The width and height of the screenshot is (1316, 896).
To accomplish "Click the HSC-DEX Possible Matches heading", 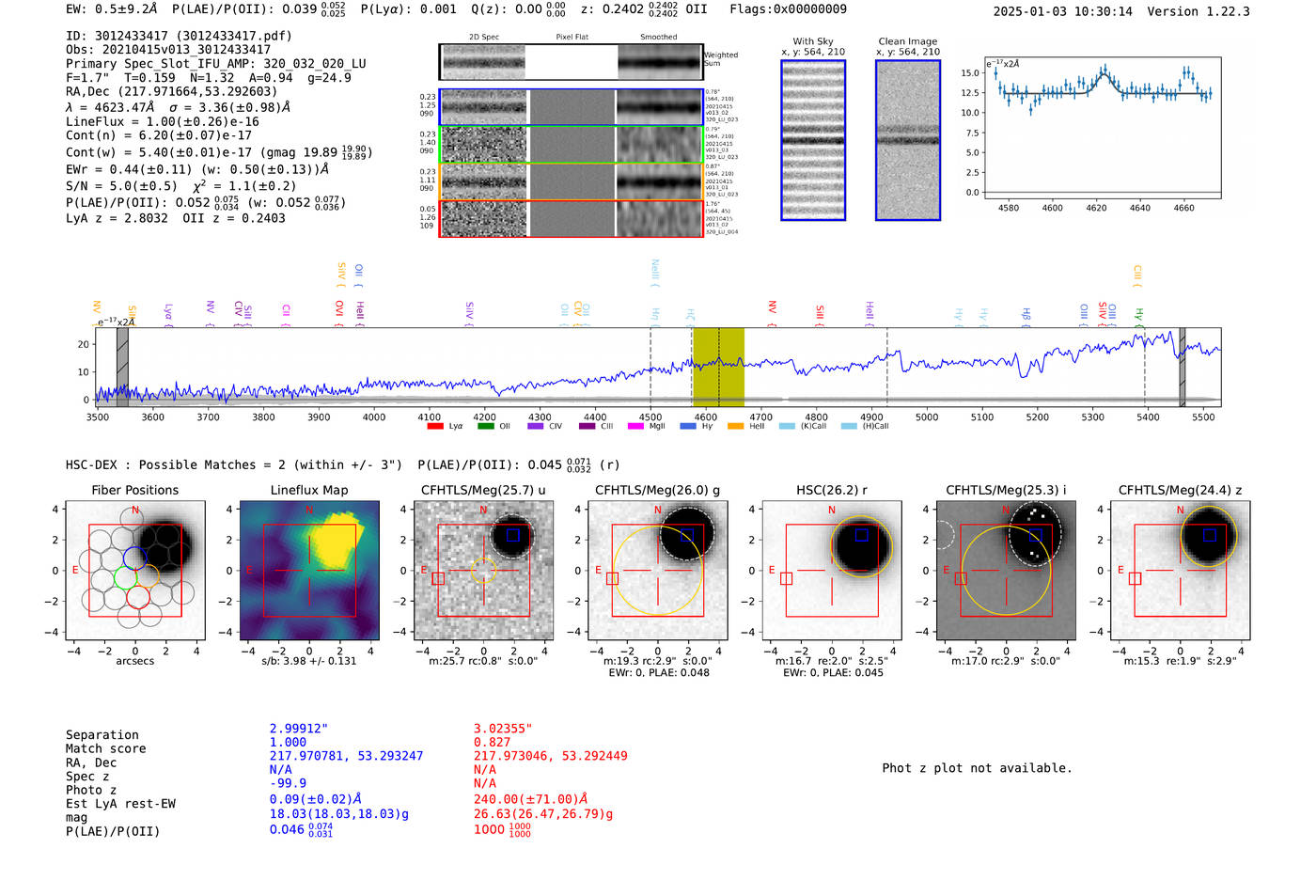I will point(234,464).
